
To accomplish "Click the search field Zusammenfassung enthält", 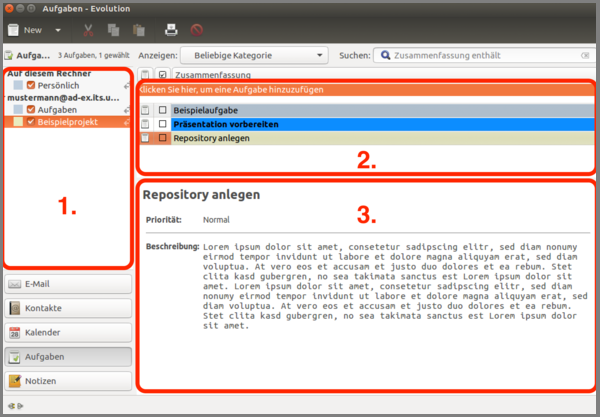I will [480, 54].
